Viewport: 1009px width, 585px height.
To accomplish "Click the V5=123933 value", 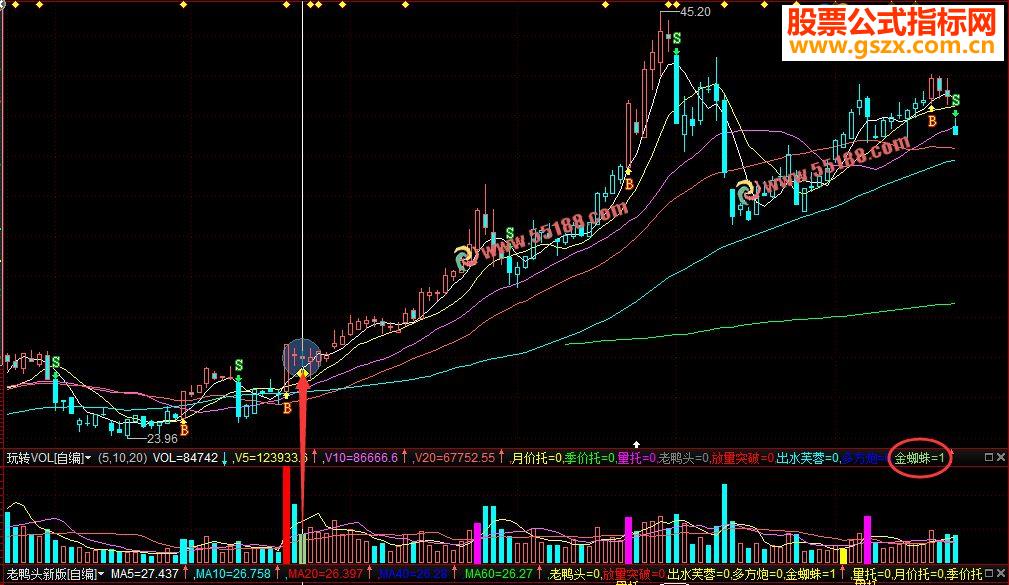I will pyautogui.click(x=270, y=458).
